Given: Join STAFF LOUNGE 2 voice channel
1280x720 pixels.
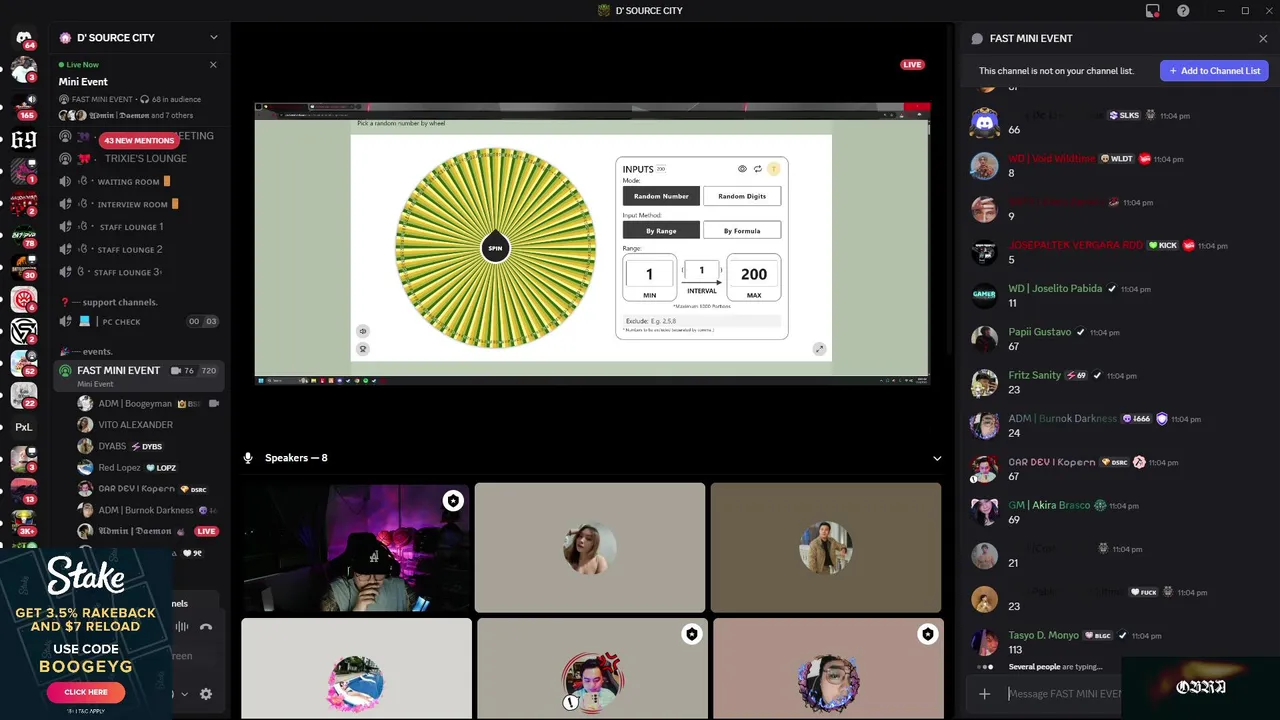Looking at the screenshot, I should tap(130, 250).
